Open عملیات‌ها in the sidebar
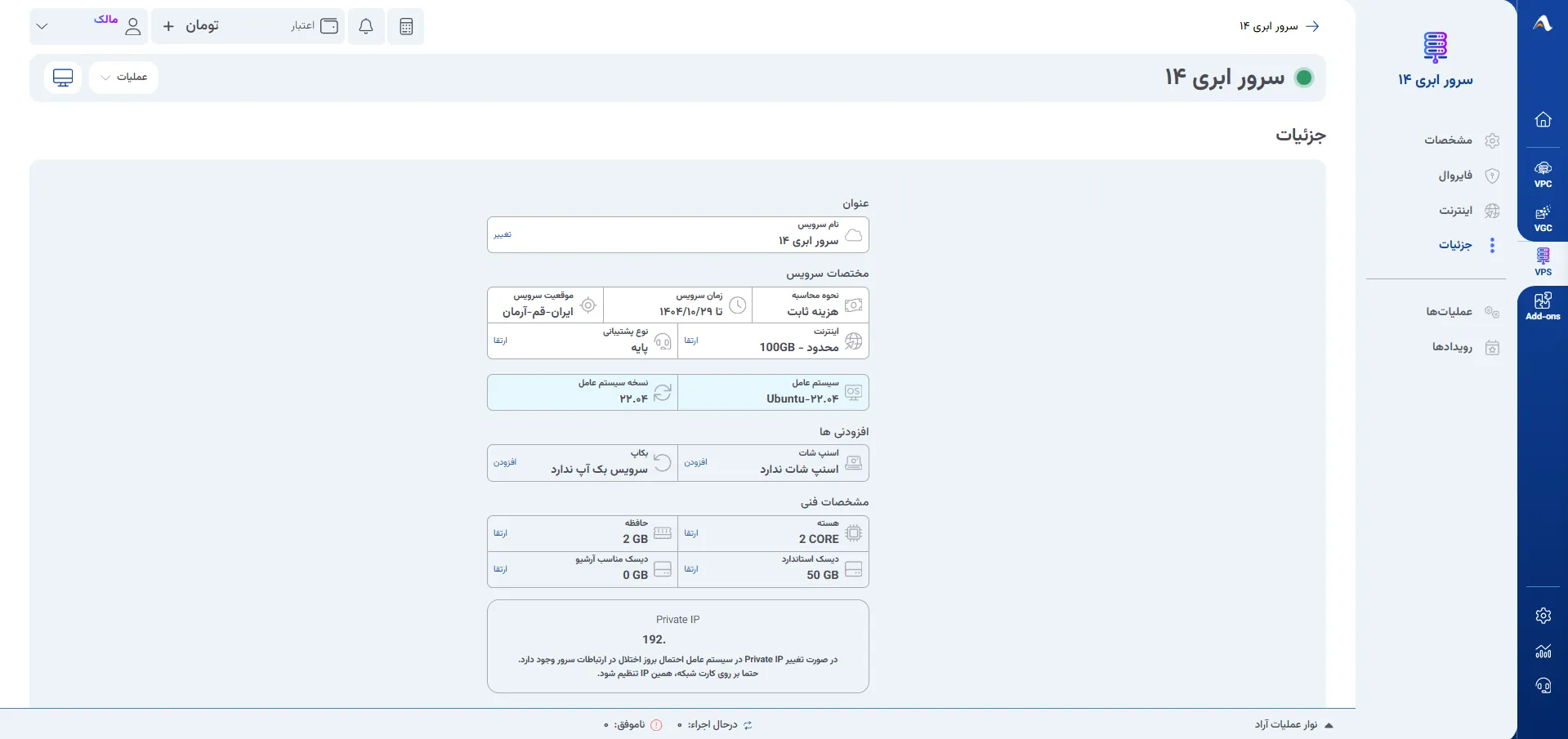This screenshot has width=1568, height=739. [x=1462, y=312]
